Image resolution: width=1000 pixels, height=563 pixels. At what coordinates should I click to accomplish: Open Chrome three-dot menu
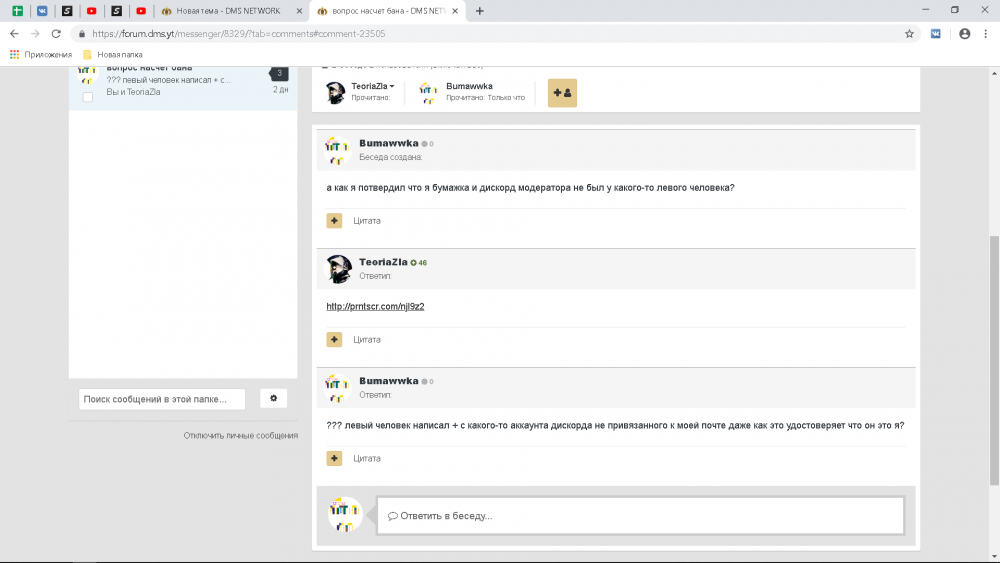985,33
